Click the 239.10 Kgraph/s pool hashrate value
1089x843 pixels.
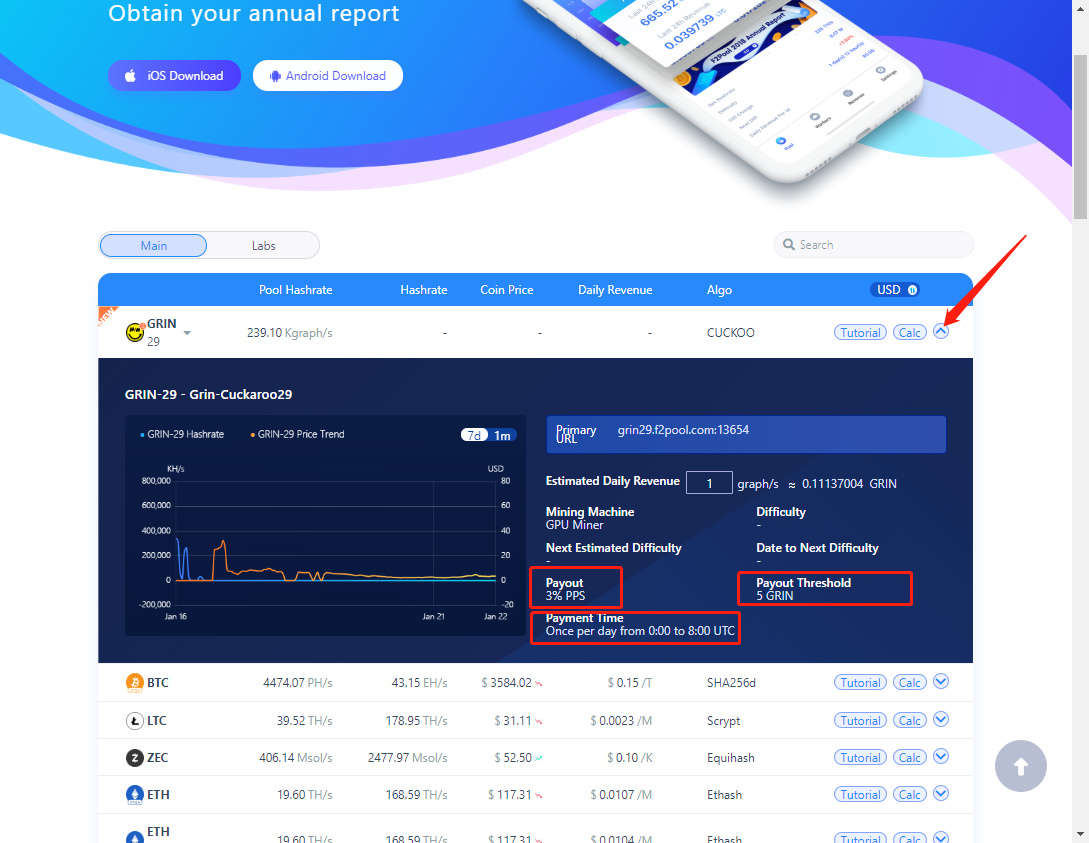pos(290,333)
